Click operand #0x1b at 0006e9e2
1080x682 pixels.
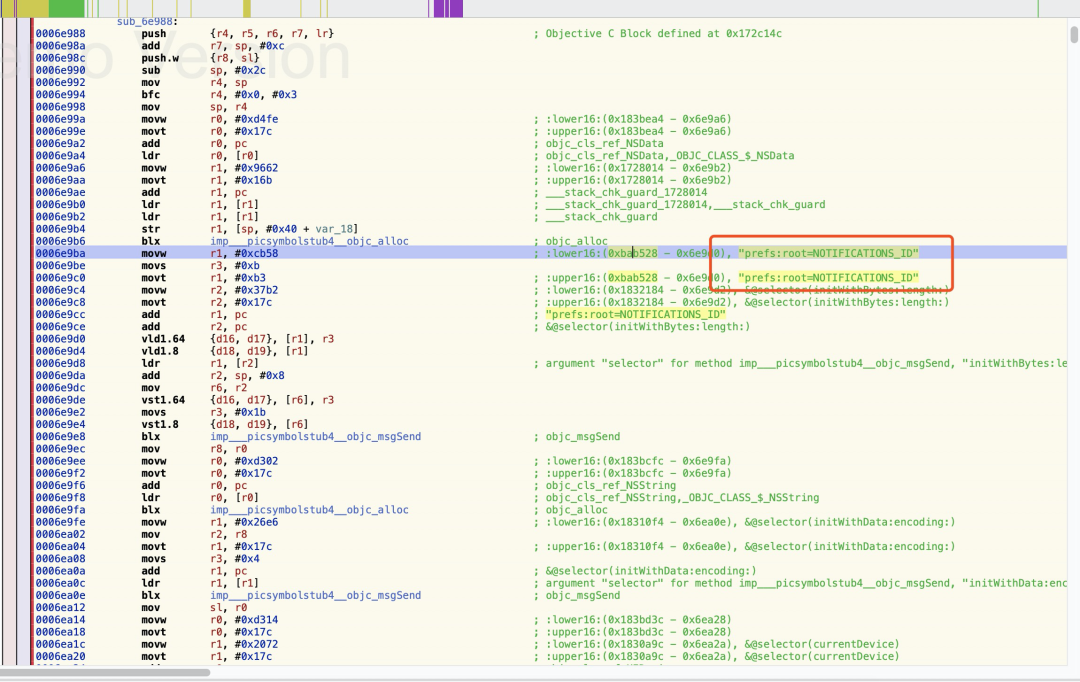250,412
